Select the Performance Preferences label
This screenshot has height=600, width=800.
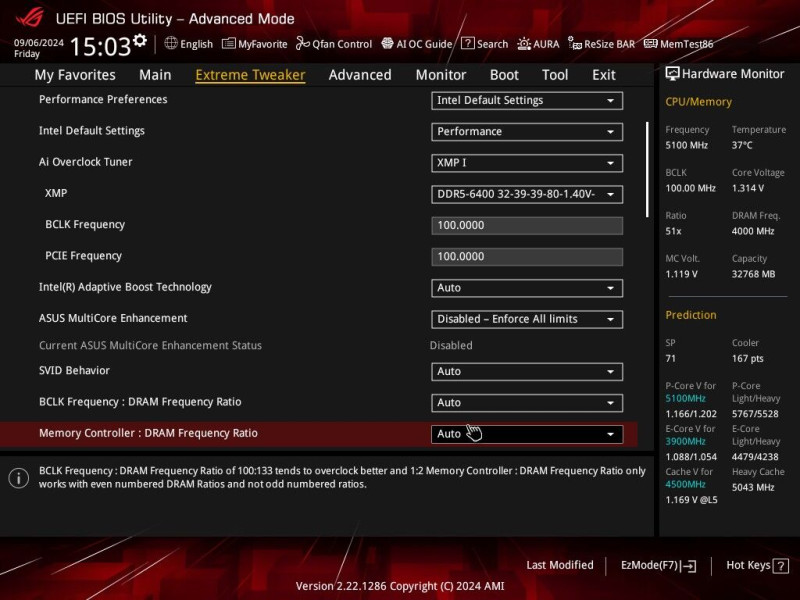tap(103, 99)
